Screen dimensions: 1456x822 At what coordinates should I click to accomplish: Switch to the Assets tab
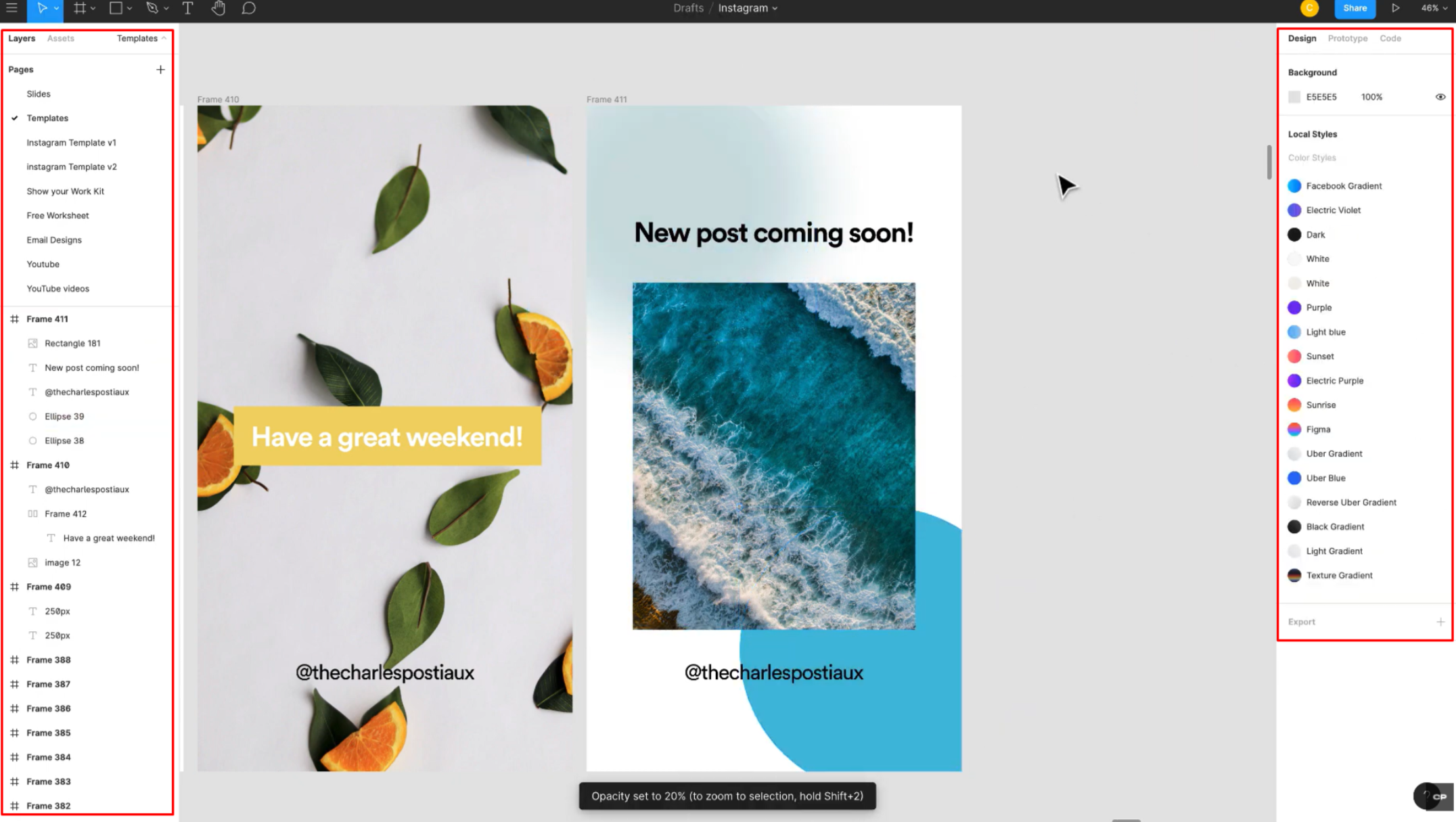[60, 39]
